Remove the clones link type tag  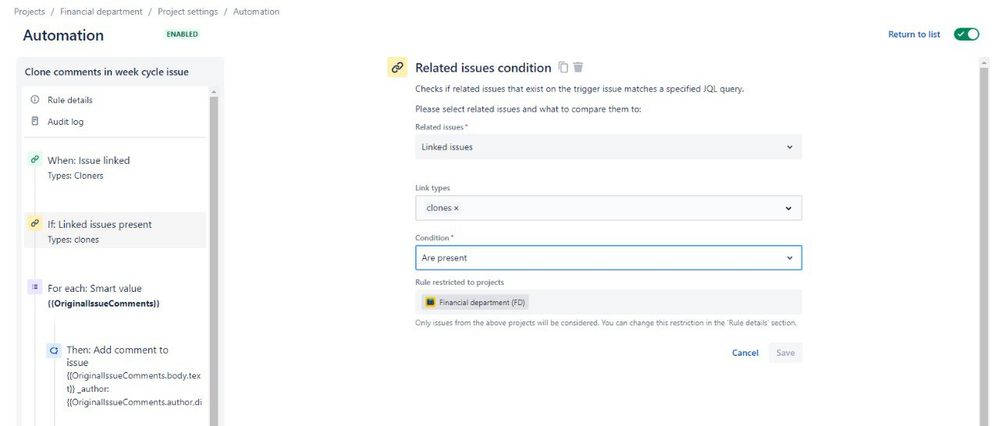pos(456,208)
